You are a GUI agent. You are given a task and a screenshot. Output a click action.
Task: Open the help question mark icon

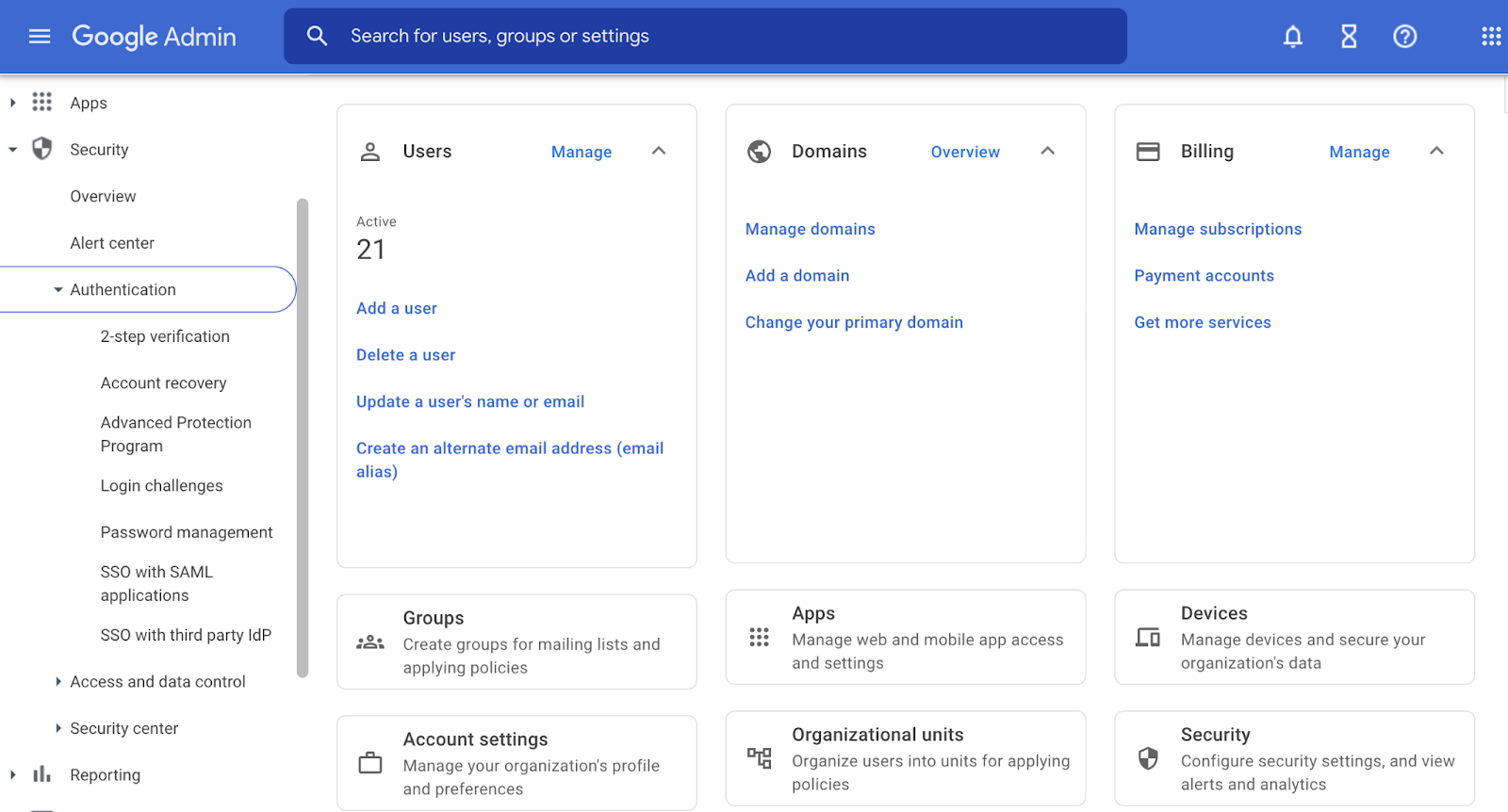1405,37
